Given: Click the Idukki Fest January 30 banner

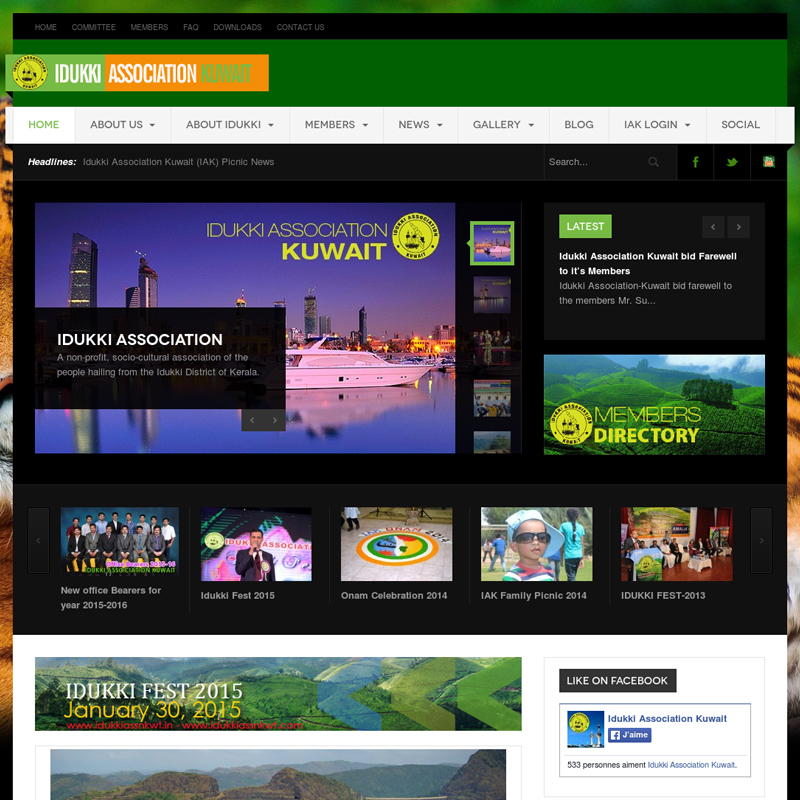Looking at the screenshot, I should pyautogui.click(x=278, y=694).
